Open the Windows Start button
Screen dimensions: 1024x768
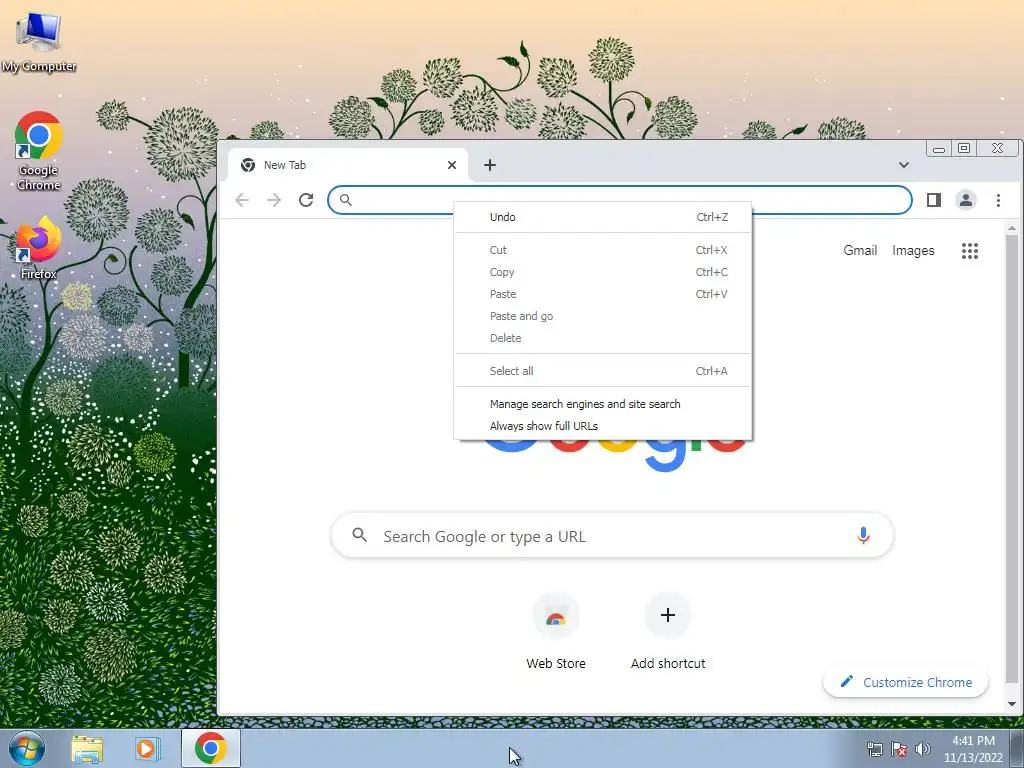click(27, 748)
